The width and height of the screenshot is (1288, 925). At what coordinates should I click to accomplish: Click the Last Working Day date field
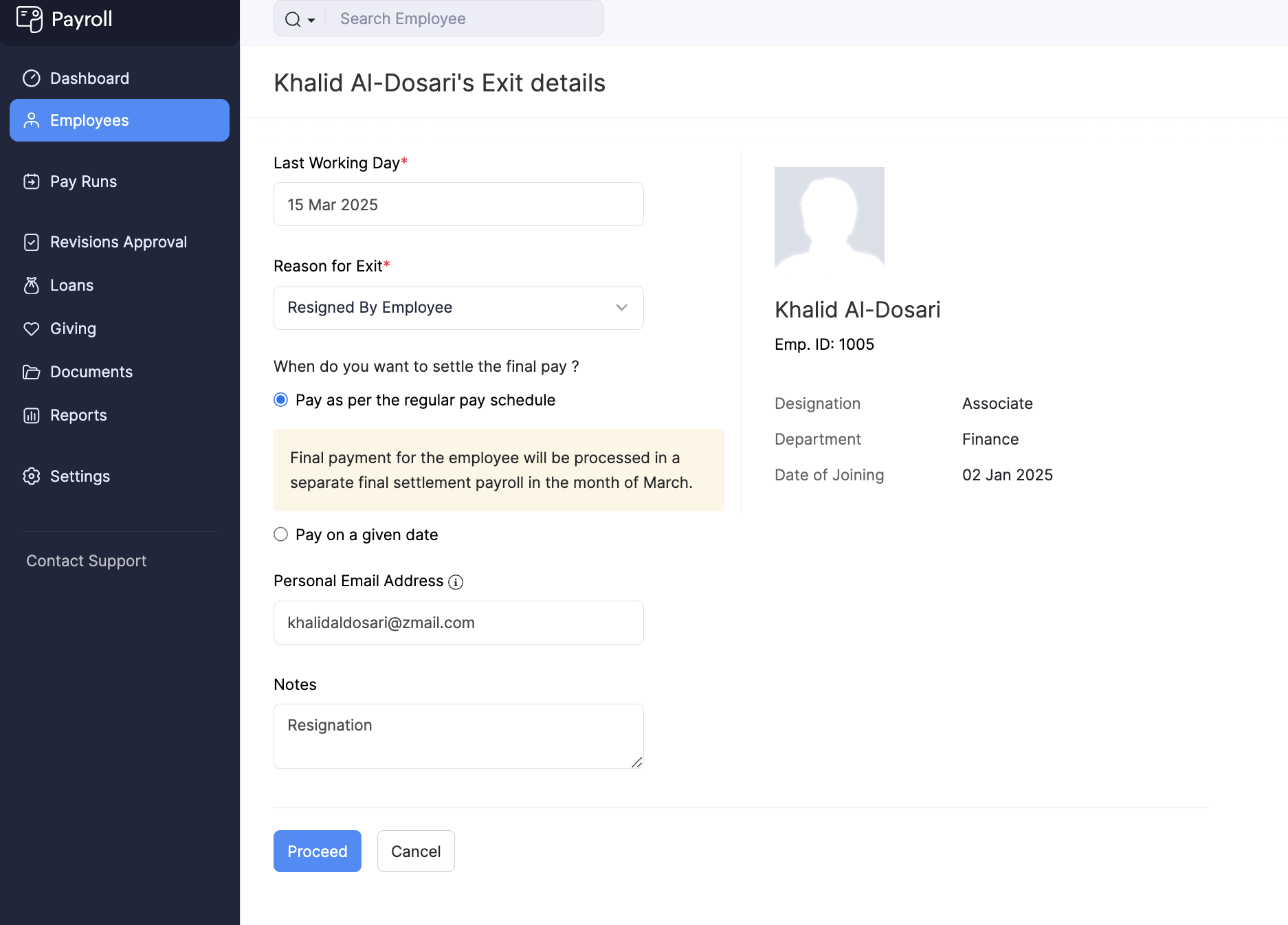click(x=458, y=204)
